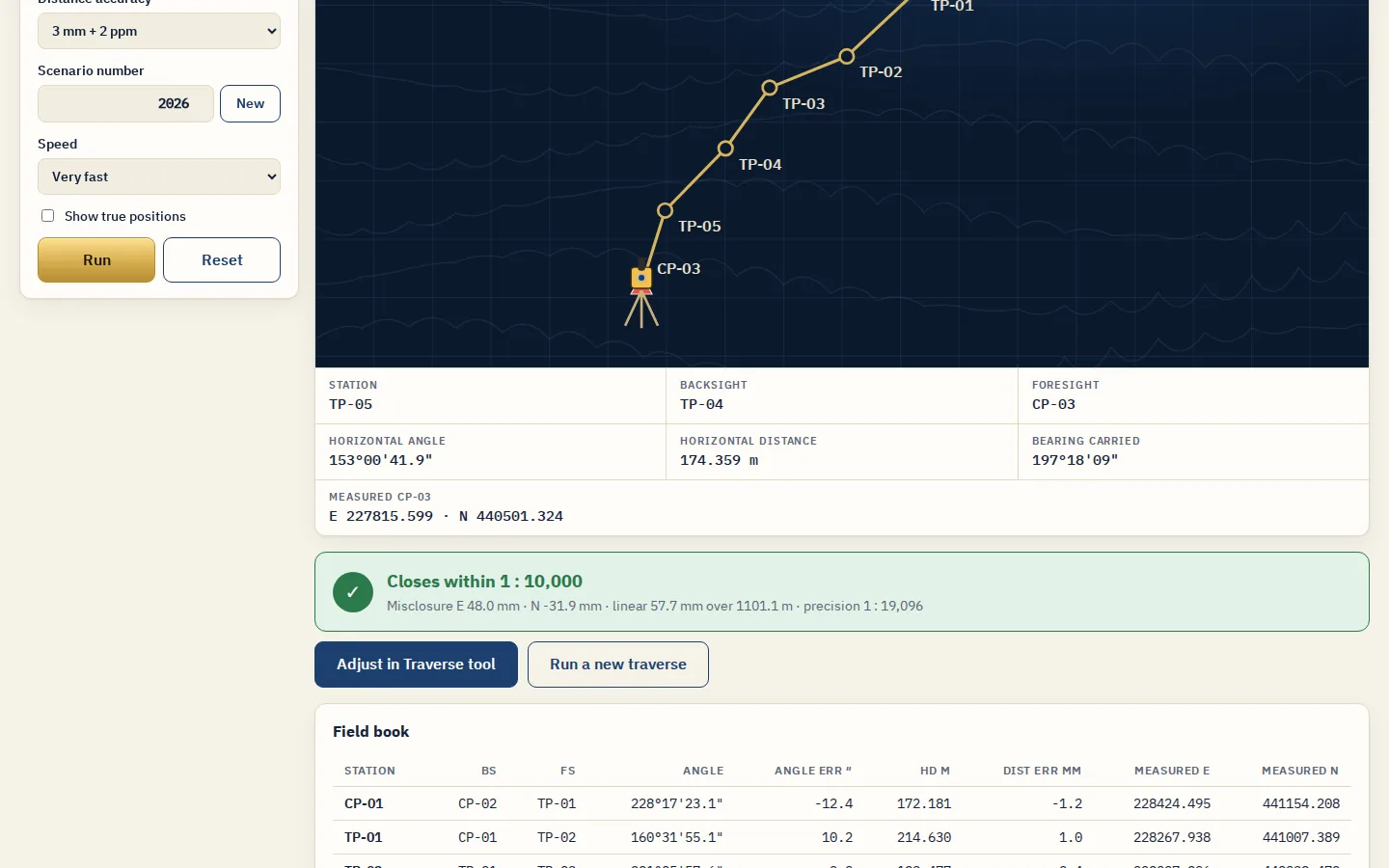Click angle cell 228°17'23.1" in field book
Screen dimensions: 1389x868
coord(676,803)
